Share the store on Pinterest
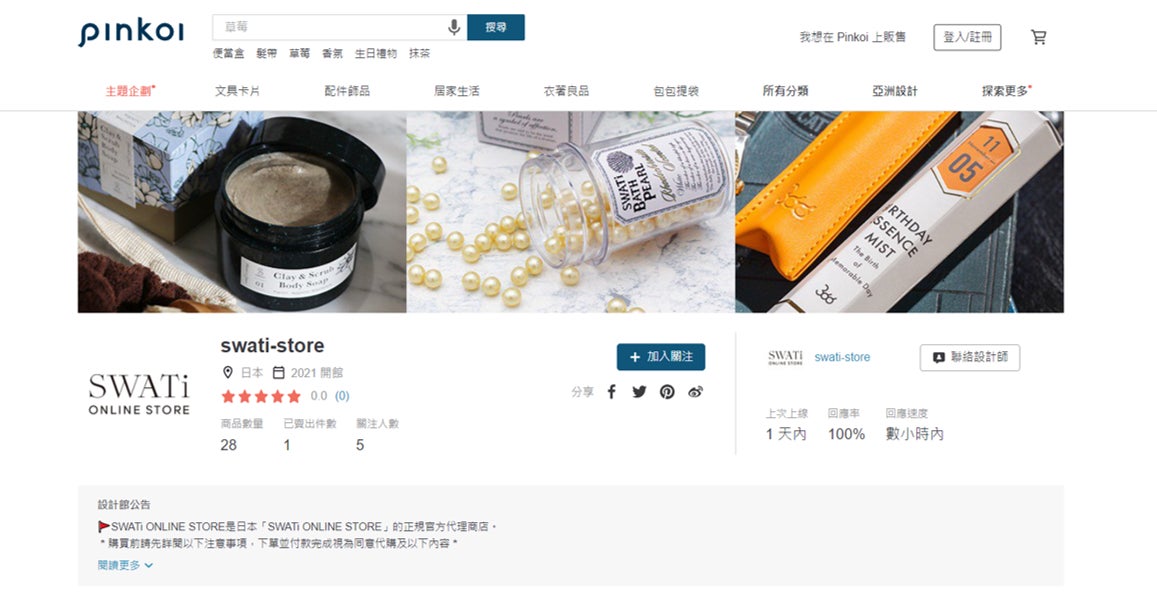Screen dimensions: 1157x604 tap(667, 392)
